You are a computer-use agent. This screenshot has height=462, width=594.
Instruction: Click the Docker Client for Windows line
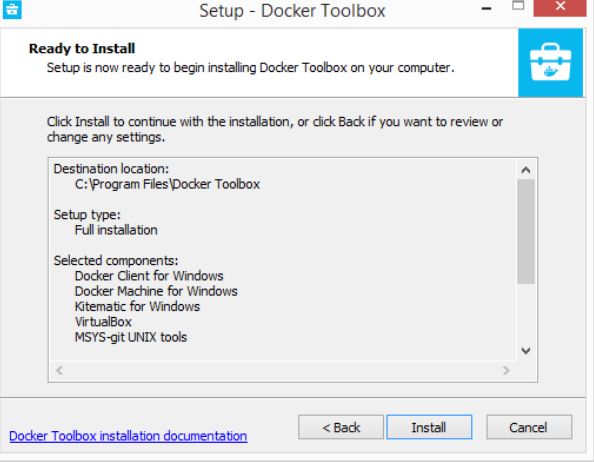click(x=149, y=276)
